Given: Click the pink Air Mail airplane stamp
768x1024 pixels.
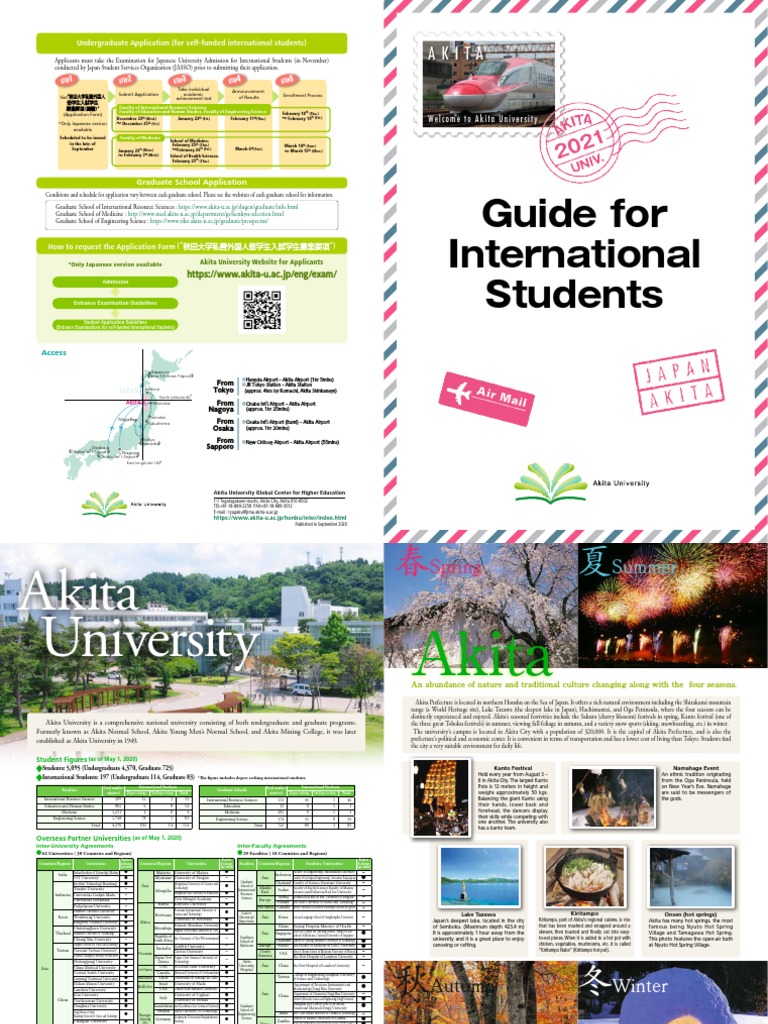Looking at the screenshot, I should (x=487, y=399).
